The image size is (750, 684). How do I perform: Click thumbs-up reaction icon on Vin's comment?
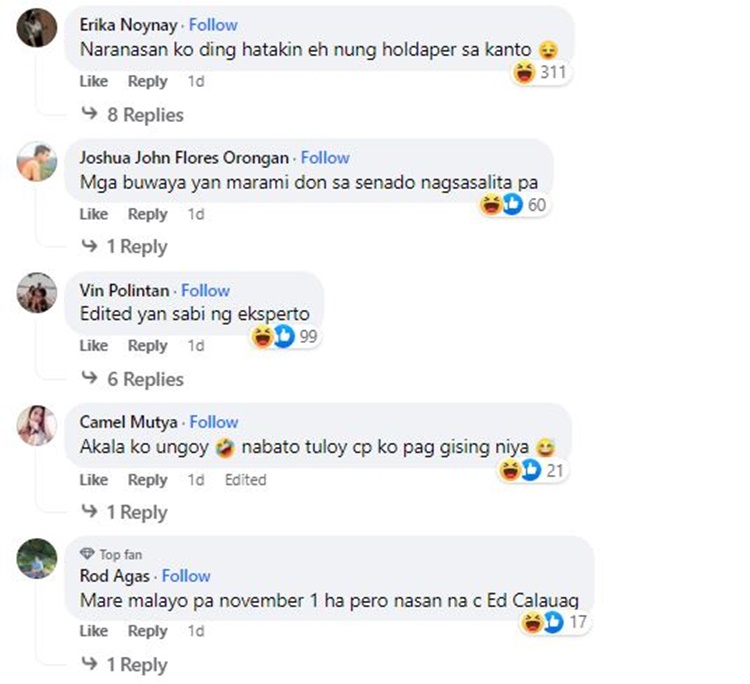284,336
